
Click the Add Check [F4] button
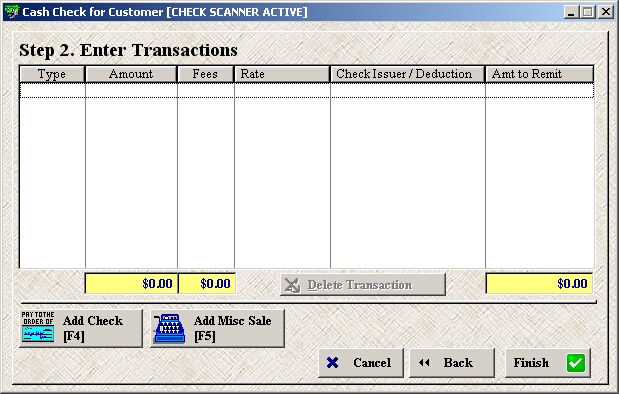click(x=81, y=328)
